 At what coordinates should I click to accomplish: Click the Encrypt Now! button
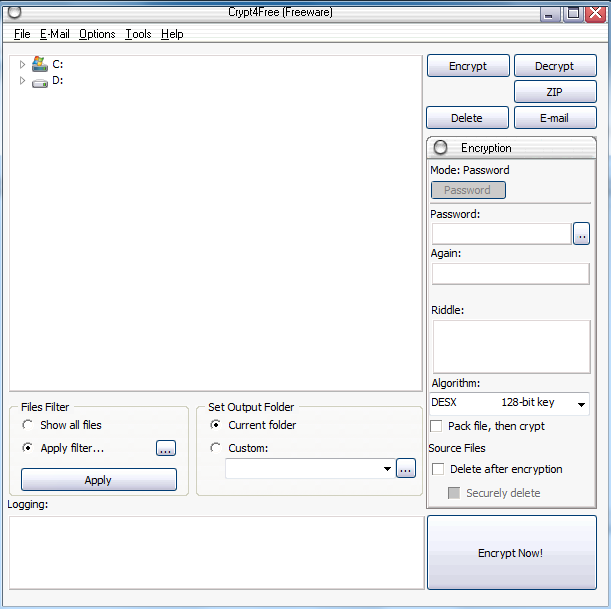click(x=512, y=553)
